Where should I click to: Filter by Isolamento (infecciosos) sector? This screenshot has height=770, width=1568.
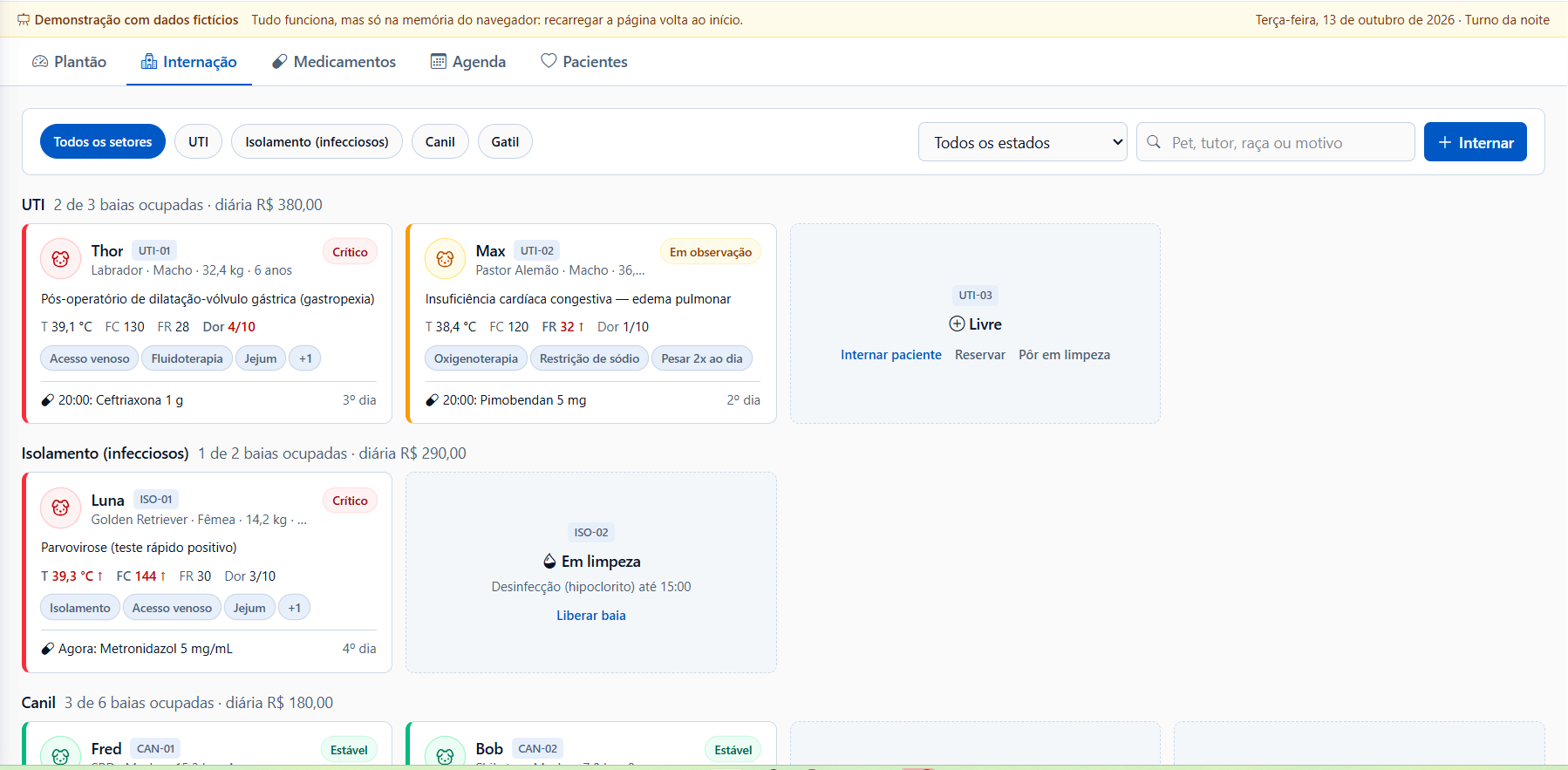click(317, 141)
